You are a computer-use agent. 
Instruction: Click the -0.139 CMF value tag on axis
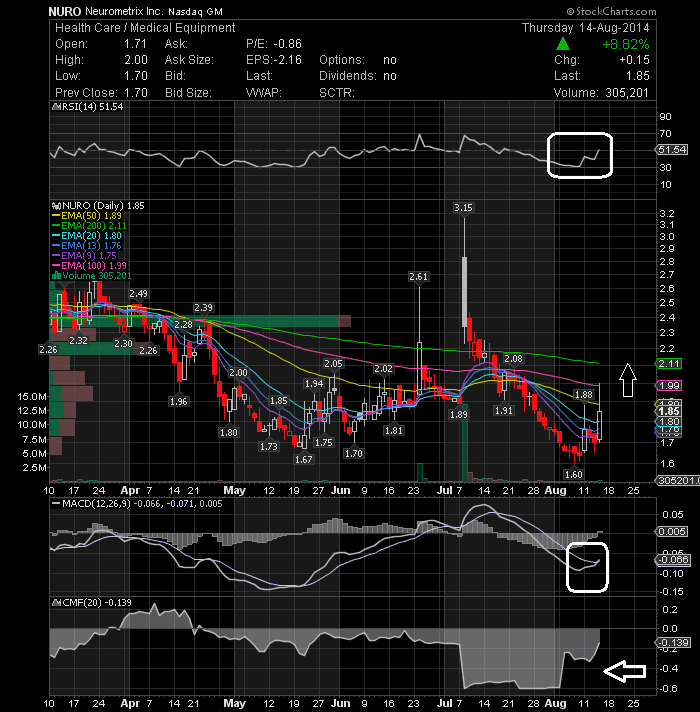point(673,643)
